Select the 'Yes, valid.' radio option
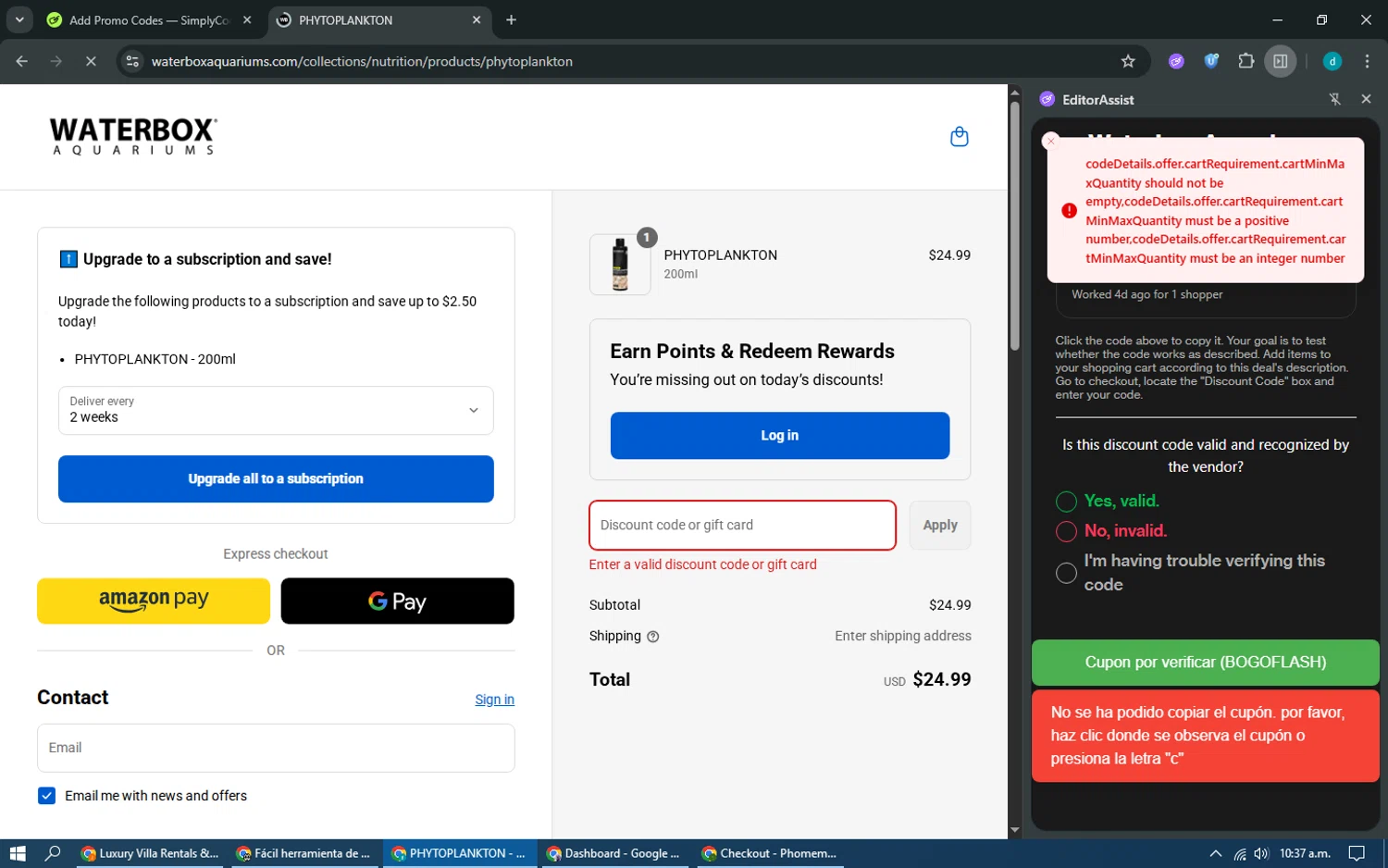1388x868 pixels. tap(1066, 502)
